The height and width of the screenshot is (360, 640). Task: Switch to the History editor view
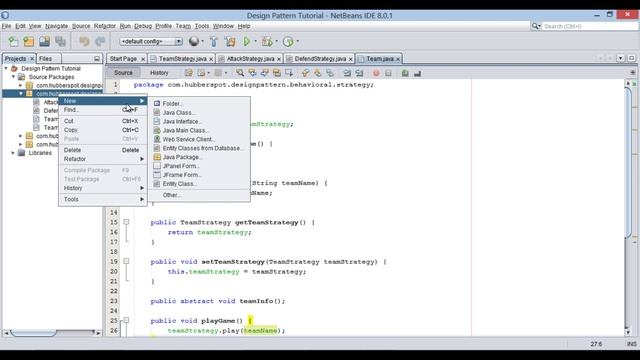[159, 73]
